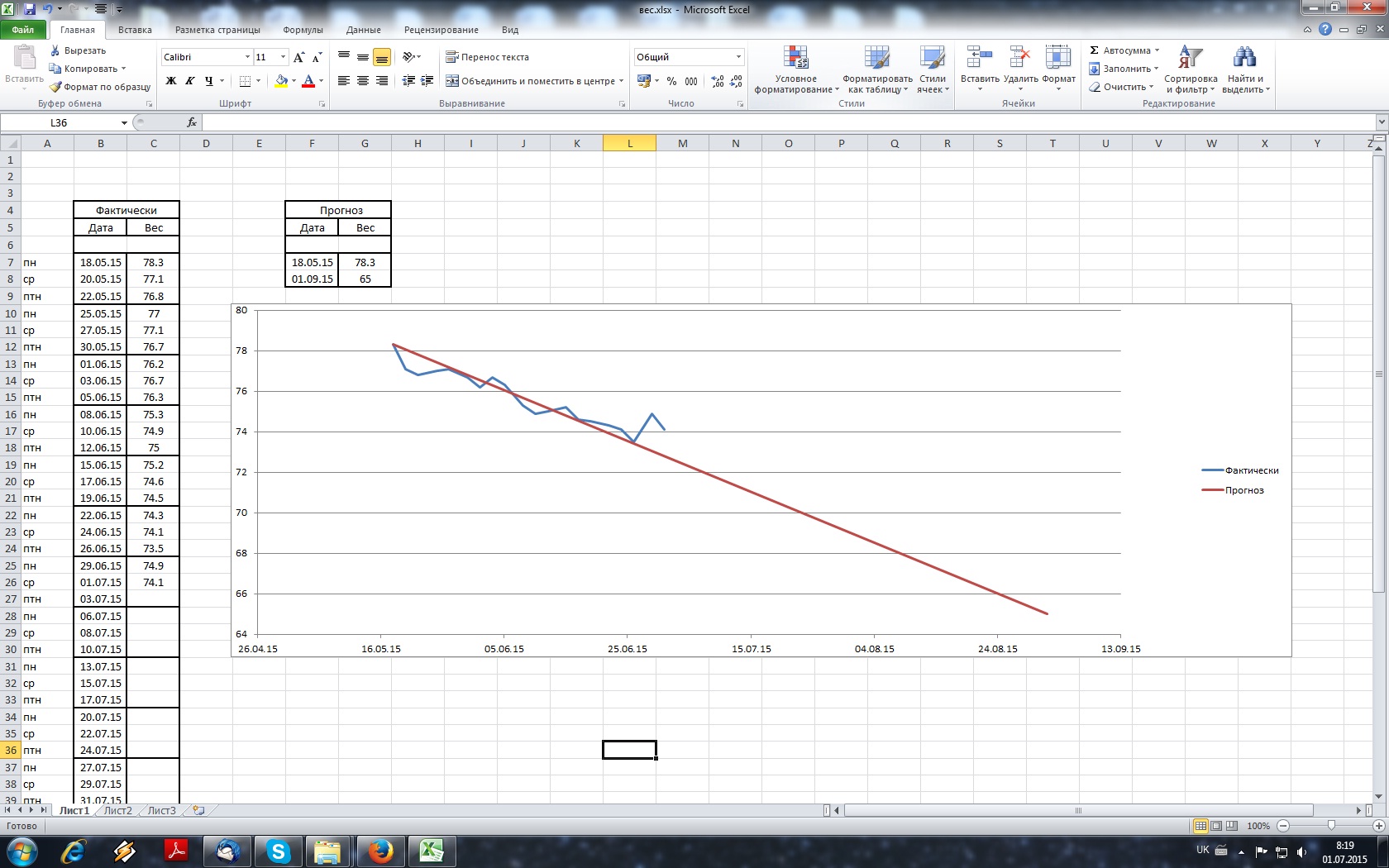The image size is (1389, 868).
Task: Click the Fill Color yellow bucket swatch
Action: tap(281, 81)
